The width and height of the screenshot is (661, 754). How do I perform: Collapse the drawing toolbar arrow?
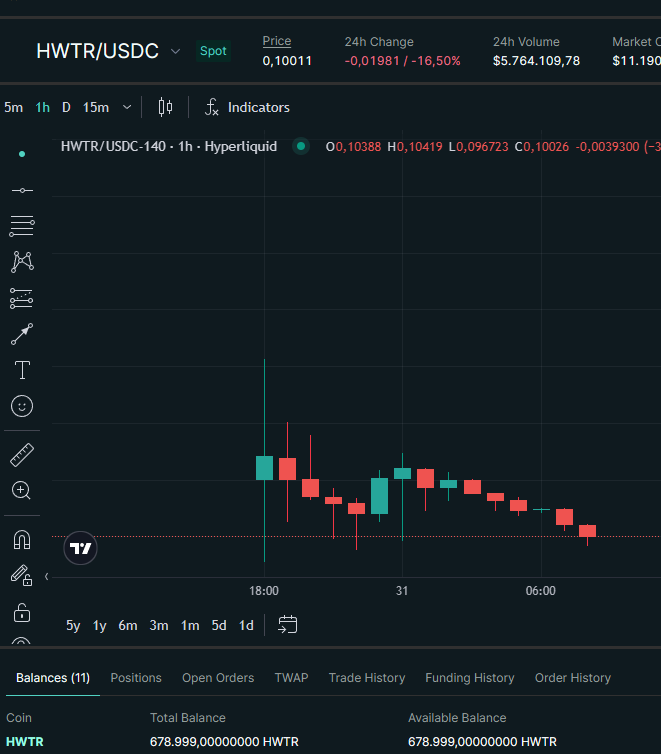pos(47,576)
